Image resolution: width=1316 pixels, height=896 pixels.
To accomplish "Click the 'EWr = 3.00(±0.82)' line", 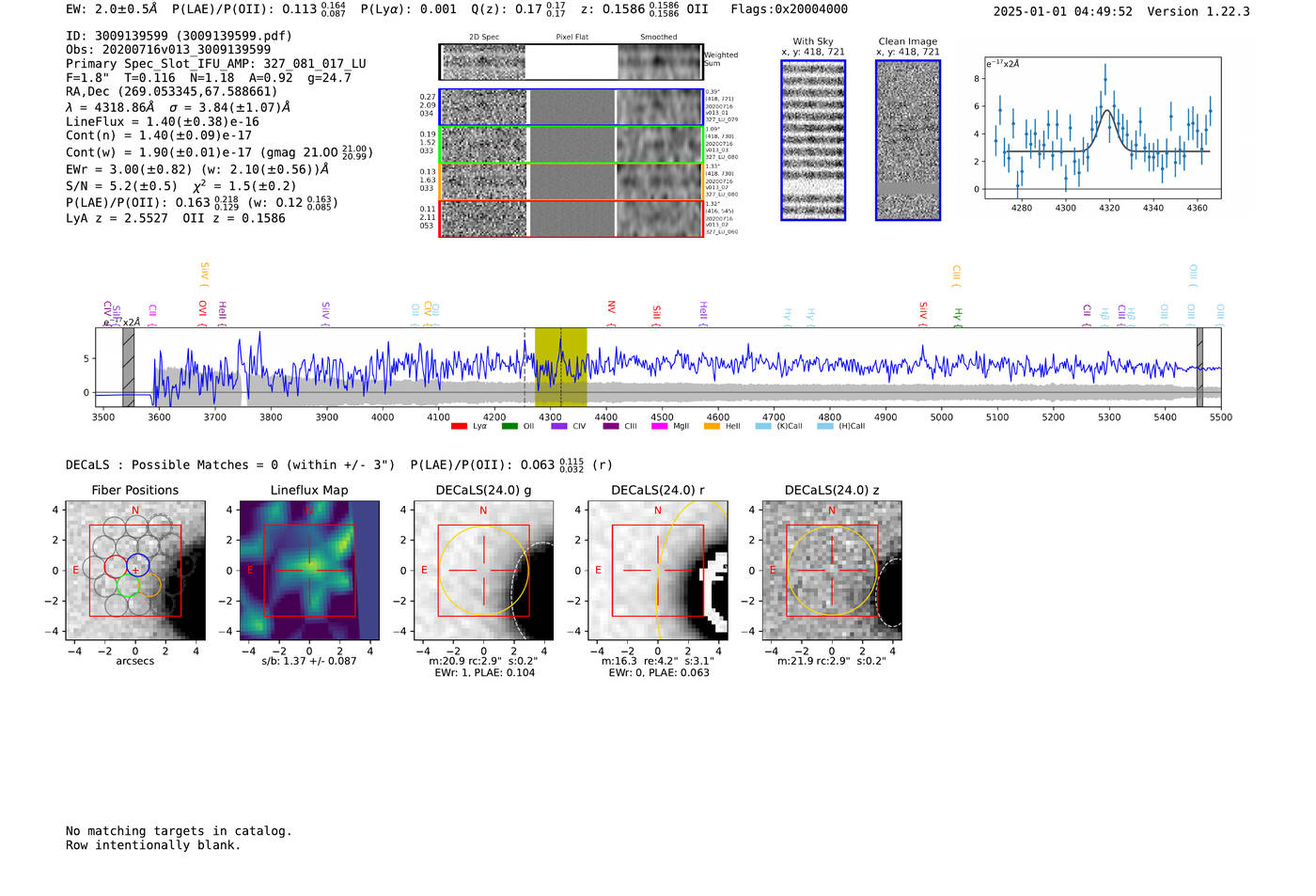I will click(197, 169).
